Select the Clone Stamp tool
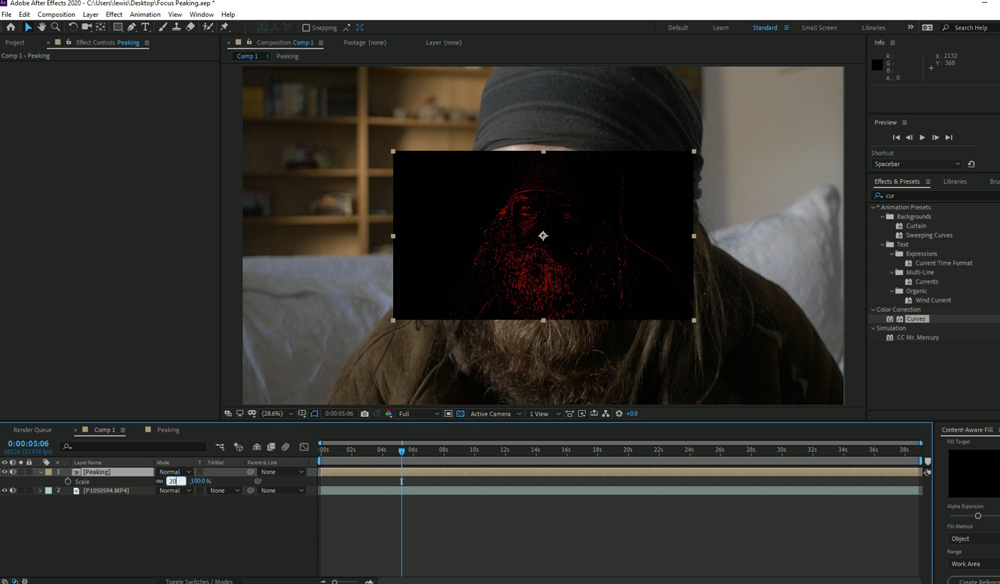 (177, 27)
